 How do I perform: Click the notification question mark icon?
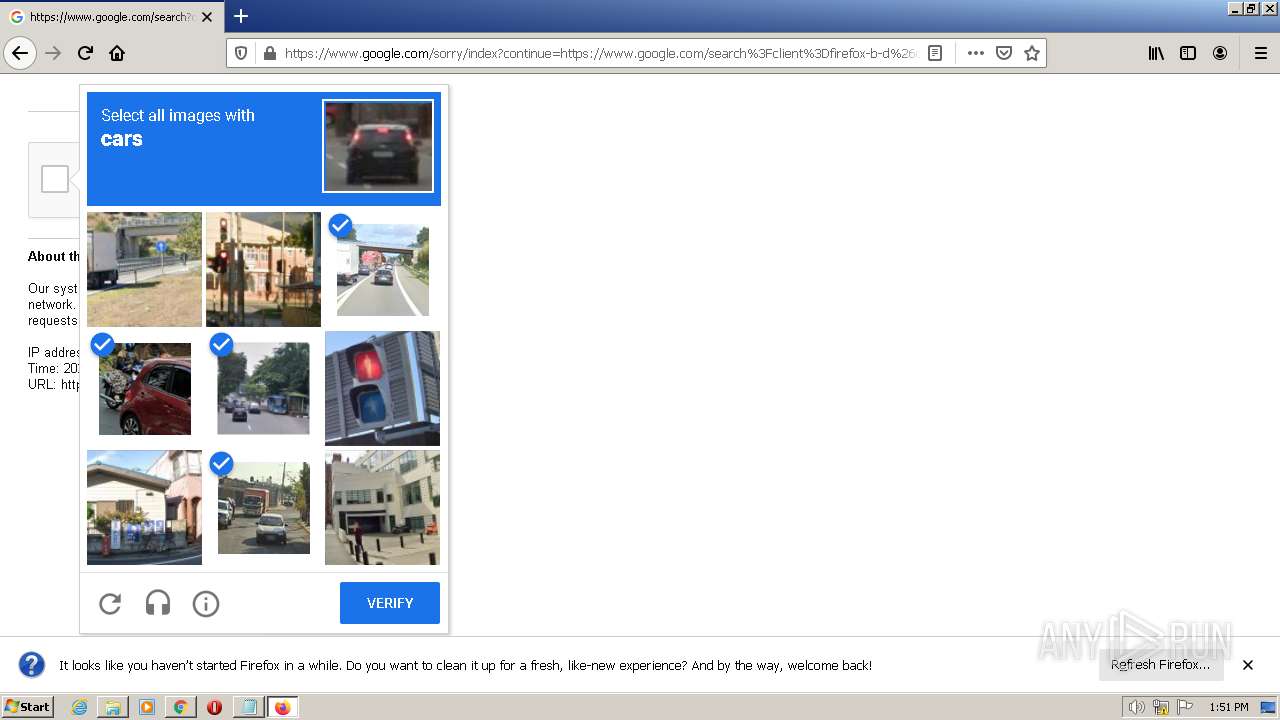coord(32,665)
